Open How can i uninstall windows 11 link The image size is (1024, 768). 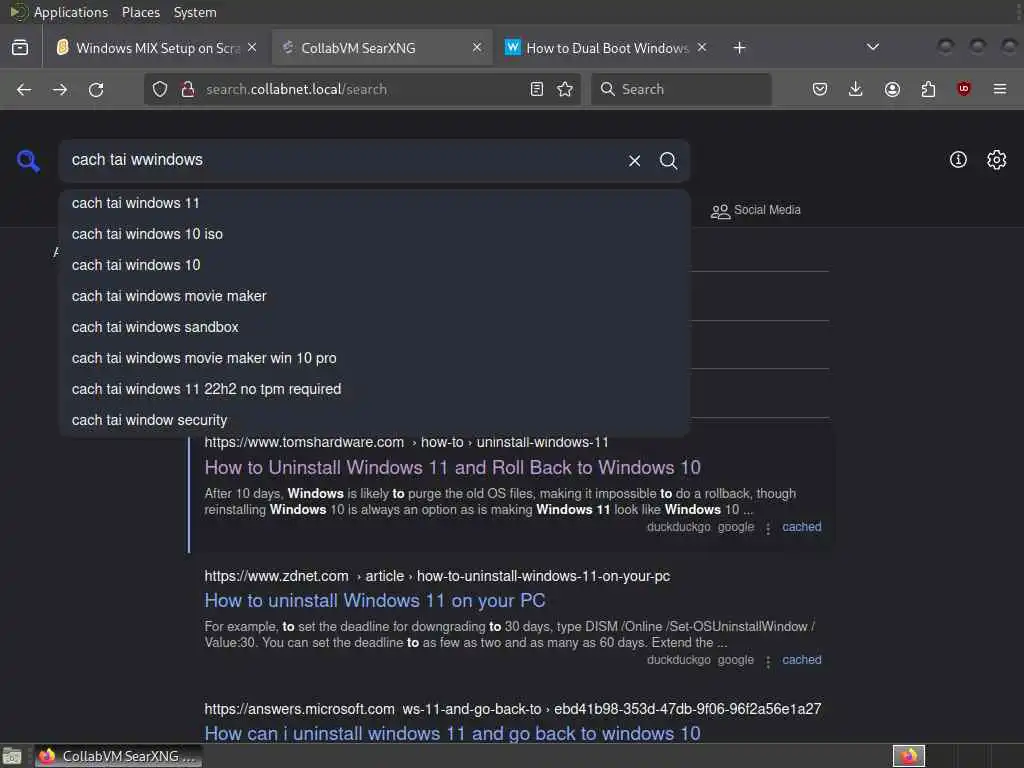tap(453, 733)
